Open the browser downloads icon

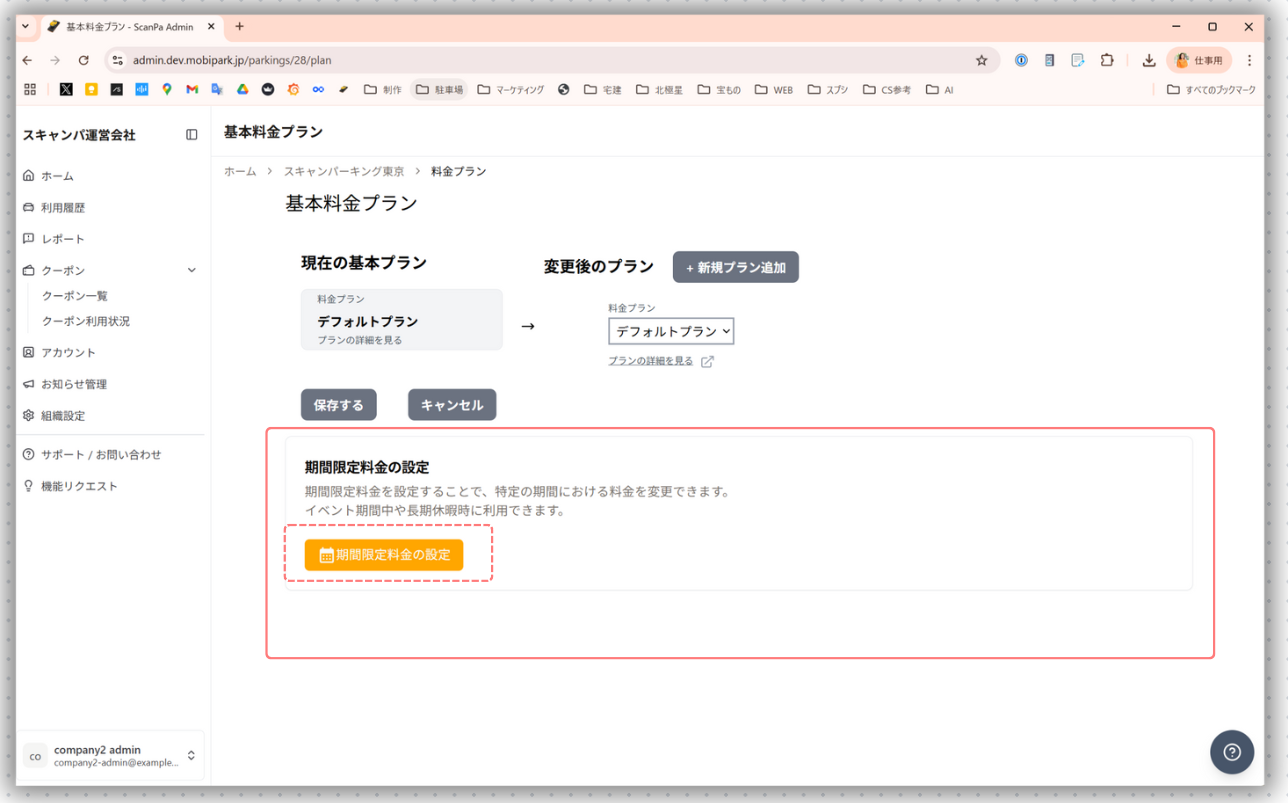point(1149,60)
